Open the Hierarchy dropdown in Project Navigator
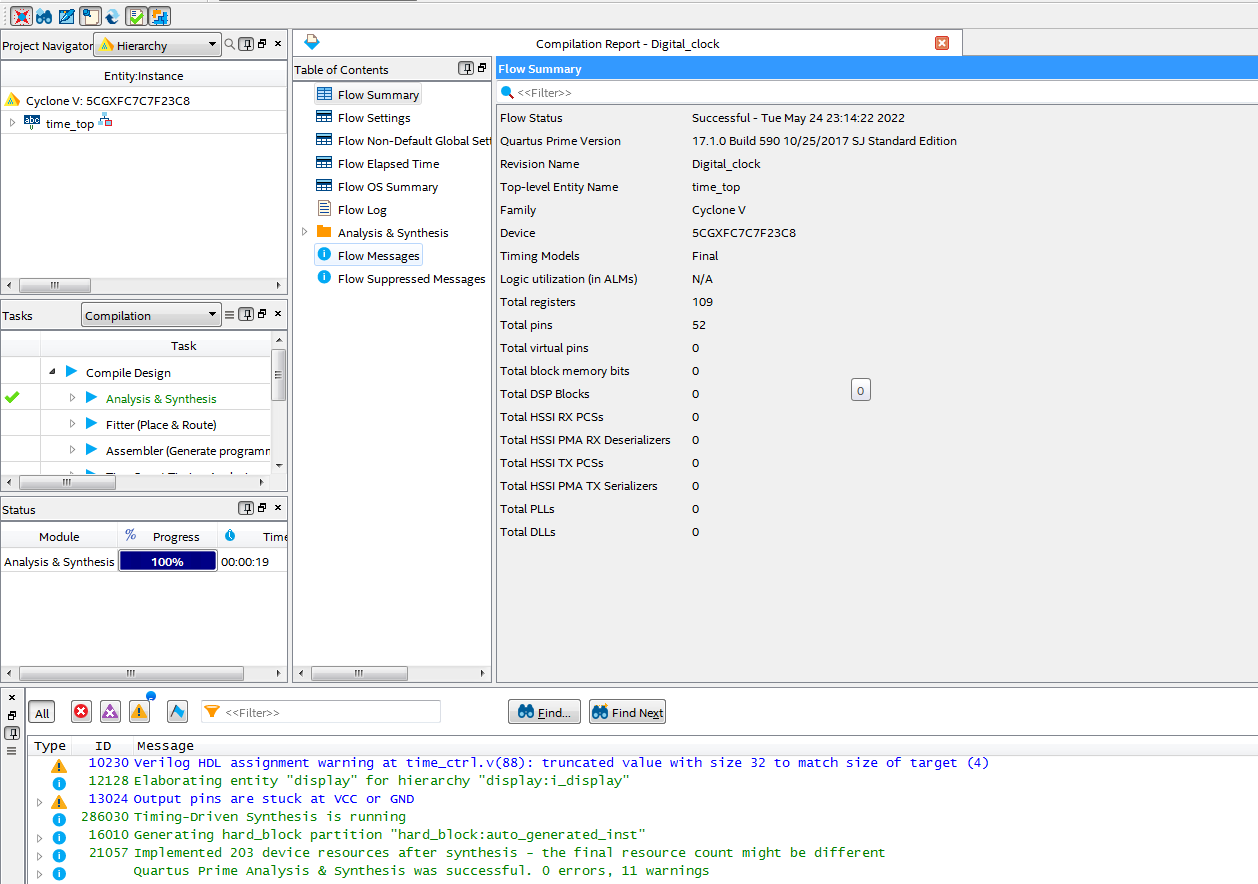This screenshot has height=884, width=1258. (157, 45)
